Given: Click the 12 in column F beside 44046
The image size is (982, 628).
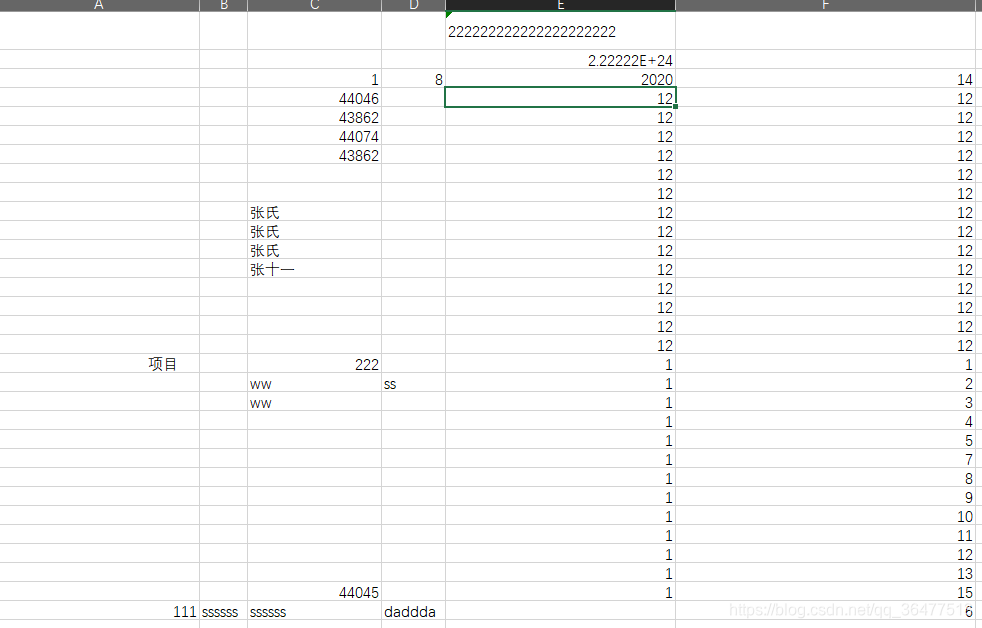Looking at the screenshot, I should [x=825, y=98].
